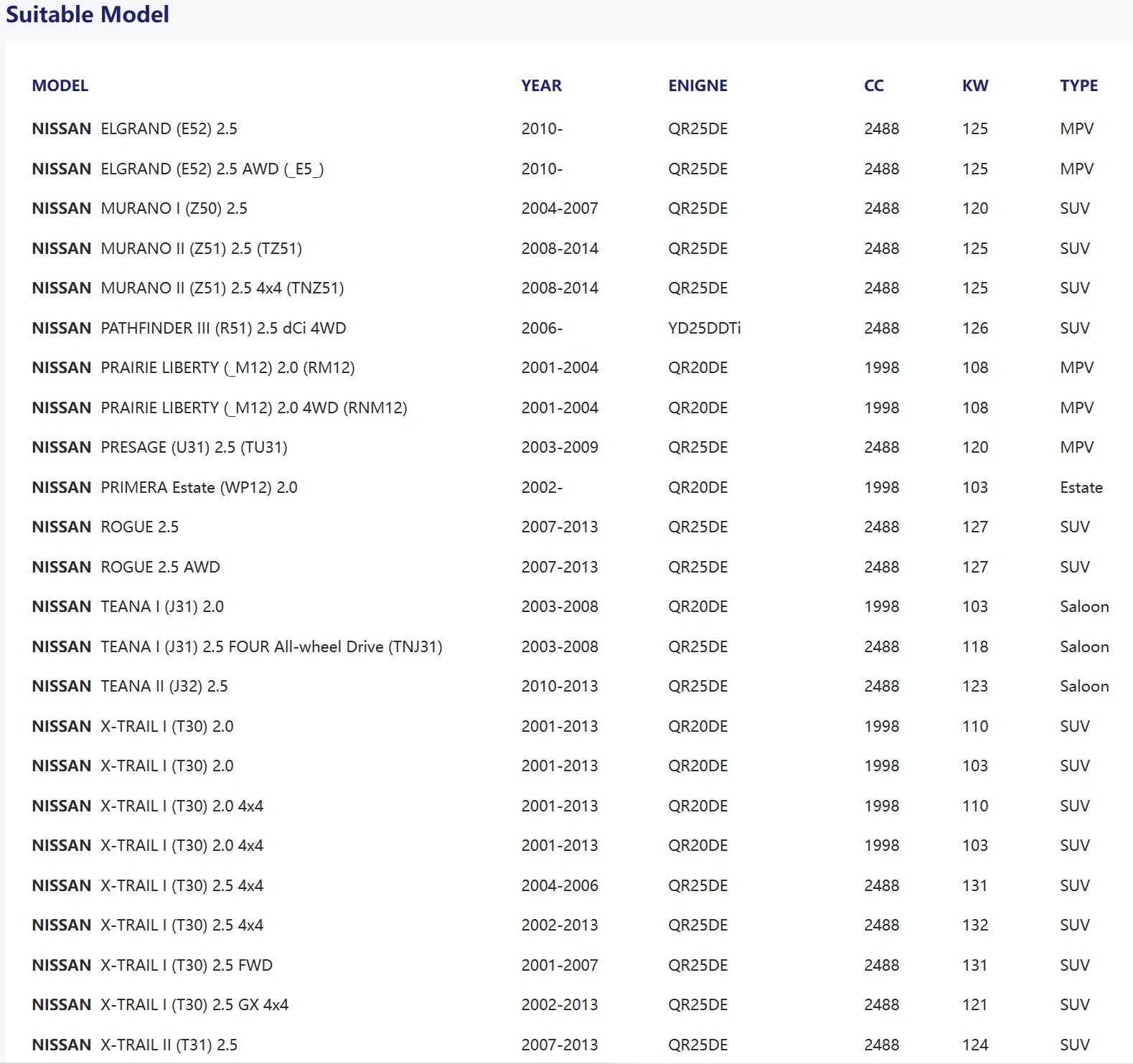Viewport: 1133px width, 1064px height.
Task: Click the TYPE column header
Action: pyautogui.click(x=1079, y=86)
